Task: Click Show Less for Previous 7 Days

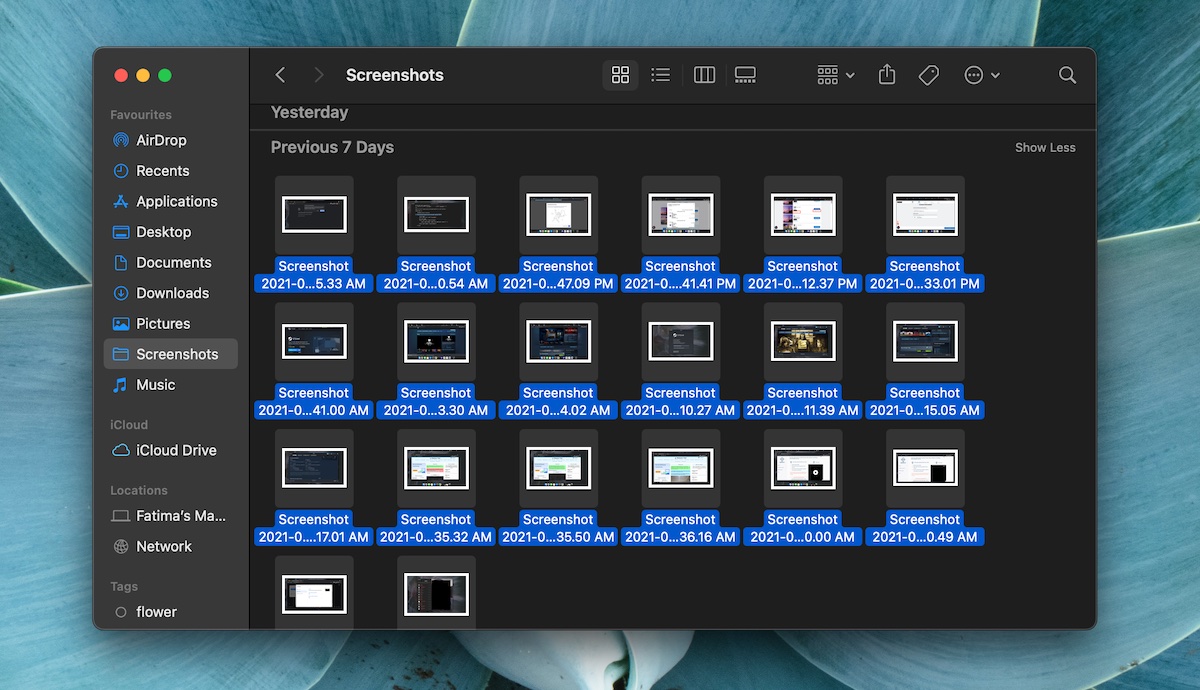Action: pos(1045,147)
